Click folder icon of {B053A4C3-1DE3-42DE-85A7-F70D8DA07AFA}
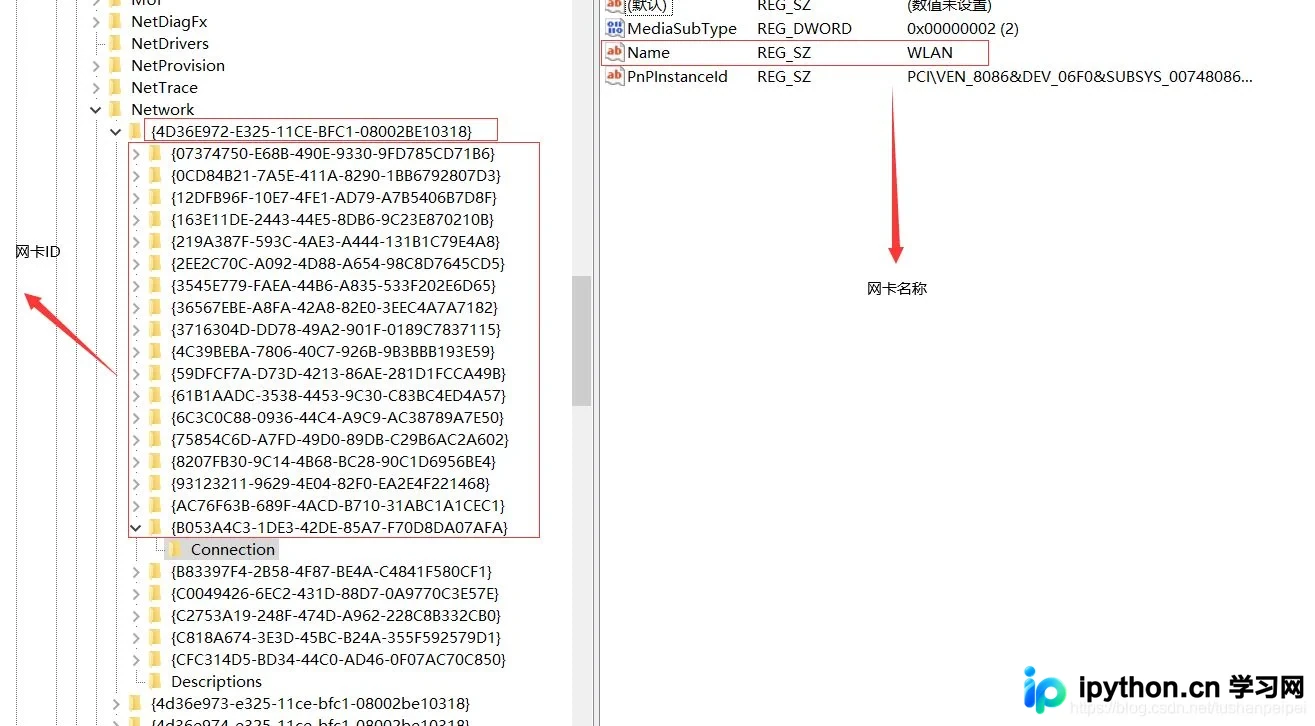1315x726 pixels. click(155, 527)
